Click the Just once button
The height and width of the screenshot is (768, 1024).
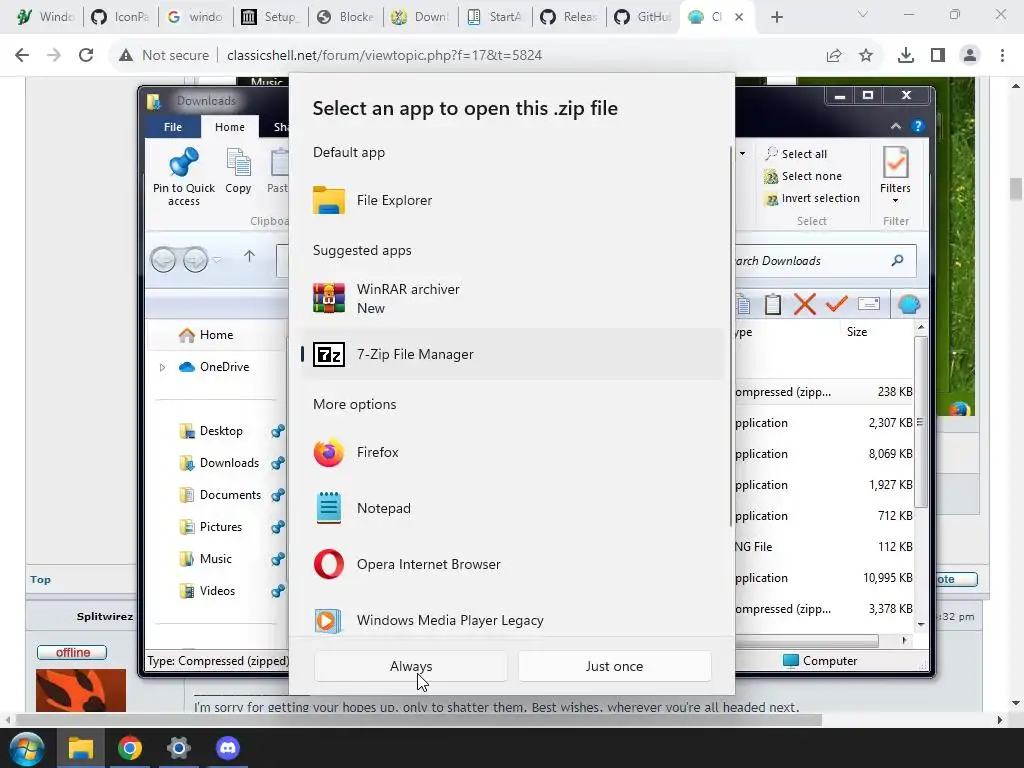coord(614,666)
